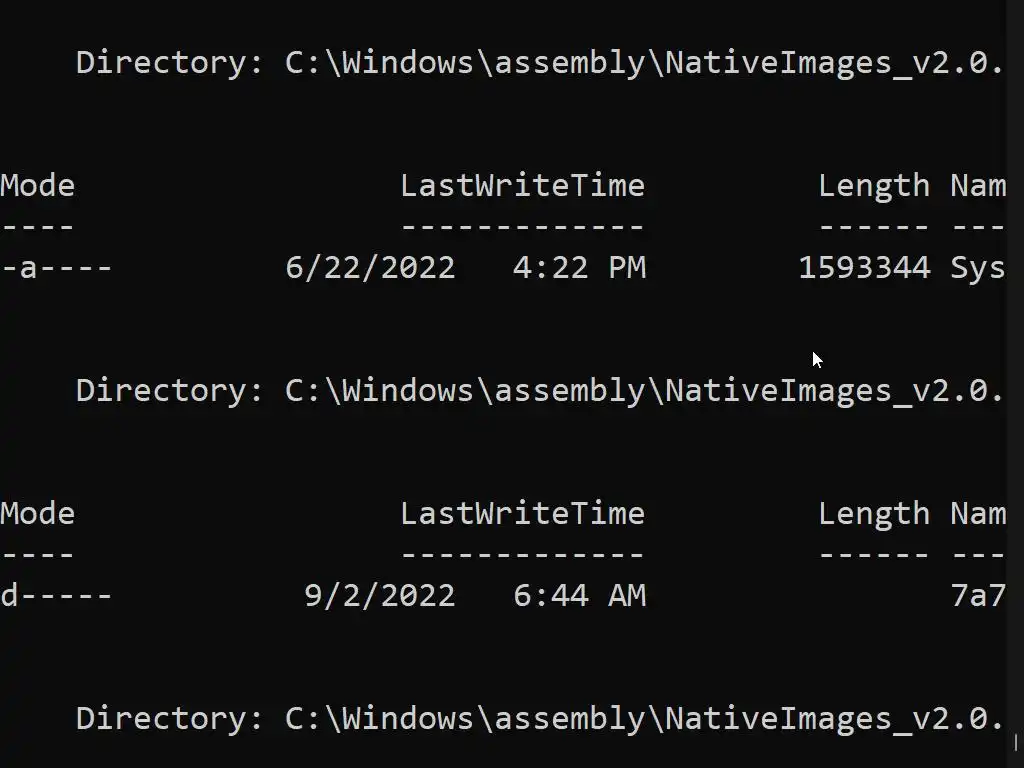Click the Nam header above Sys
Screen dimensions: 1024x768
click(978, 185)
